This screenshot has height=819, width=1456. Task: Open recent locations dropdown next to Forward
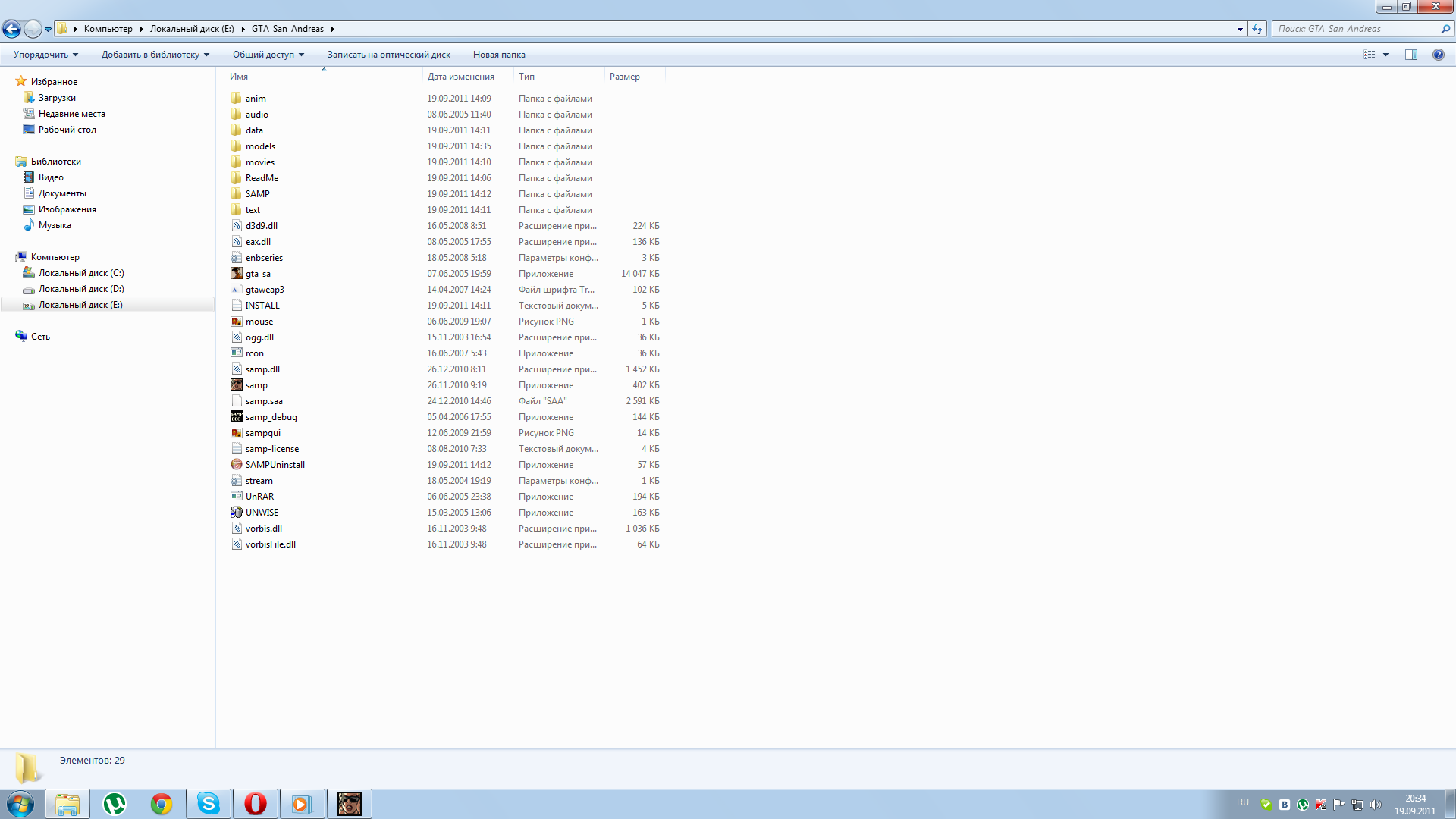pyautogui.click(x=48, y=30)
